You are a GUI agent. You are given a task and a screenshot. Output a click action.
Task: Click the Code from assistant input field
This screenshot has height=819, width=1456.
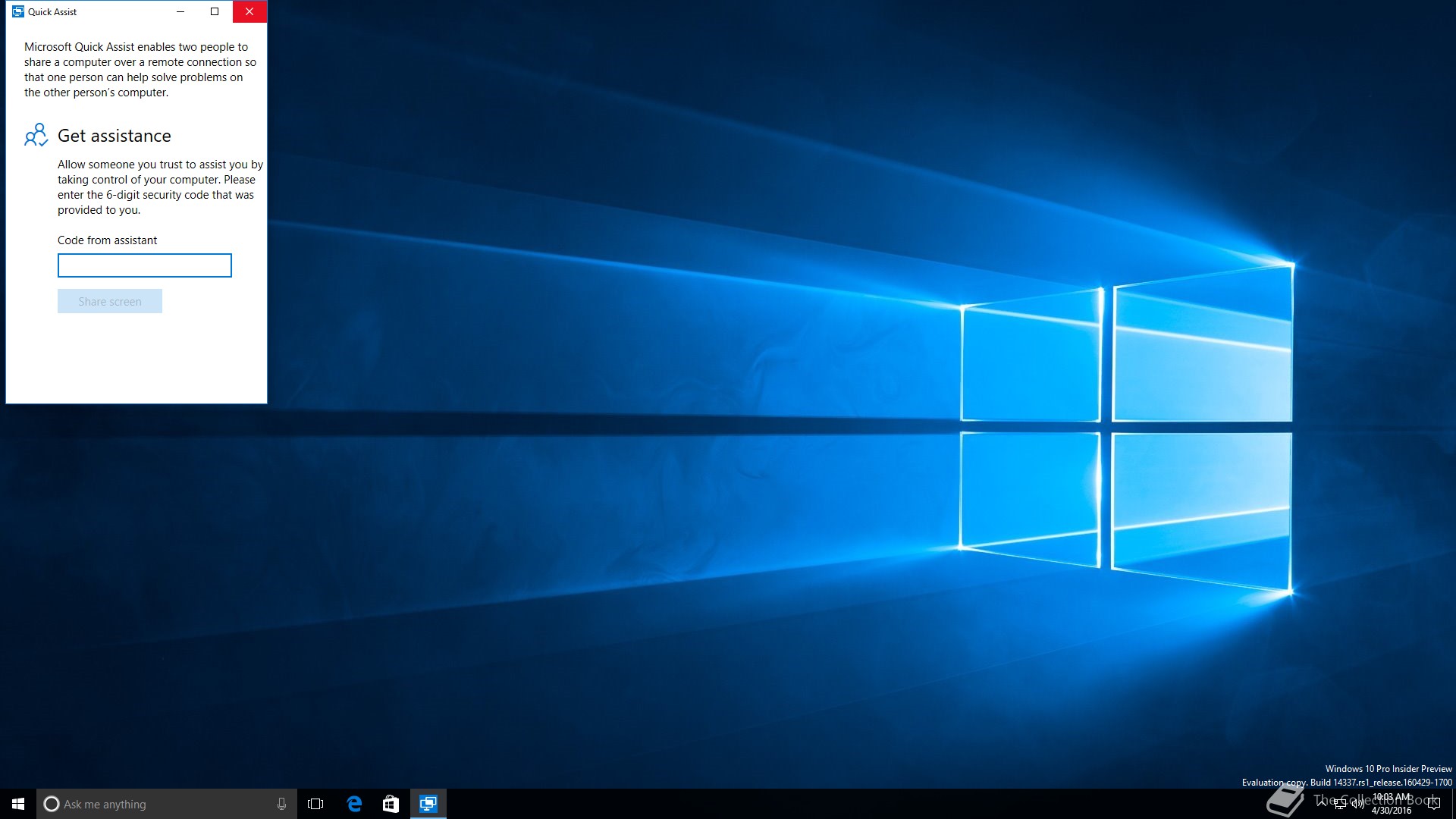tap(144, 265)
